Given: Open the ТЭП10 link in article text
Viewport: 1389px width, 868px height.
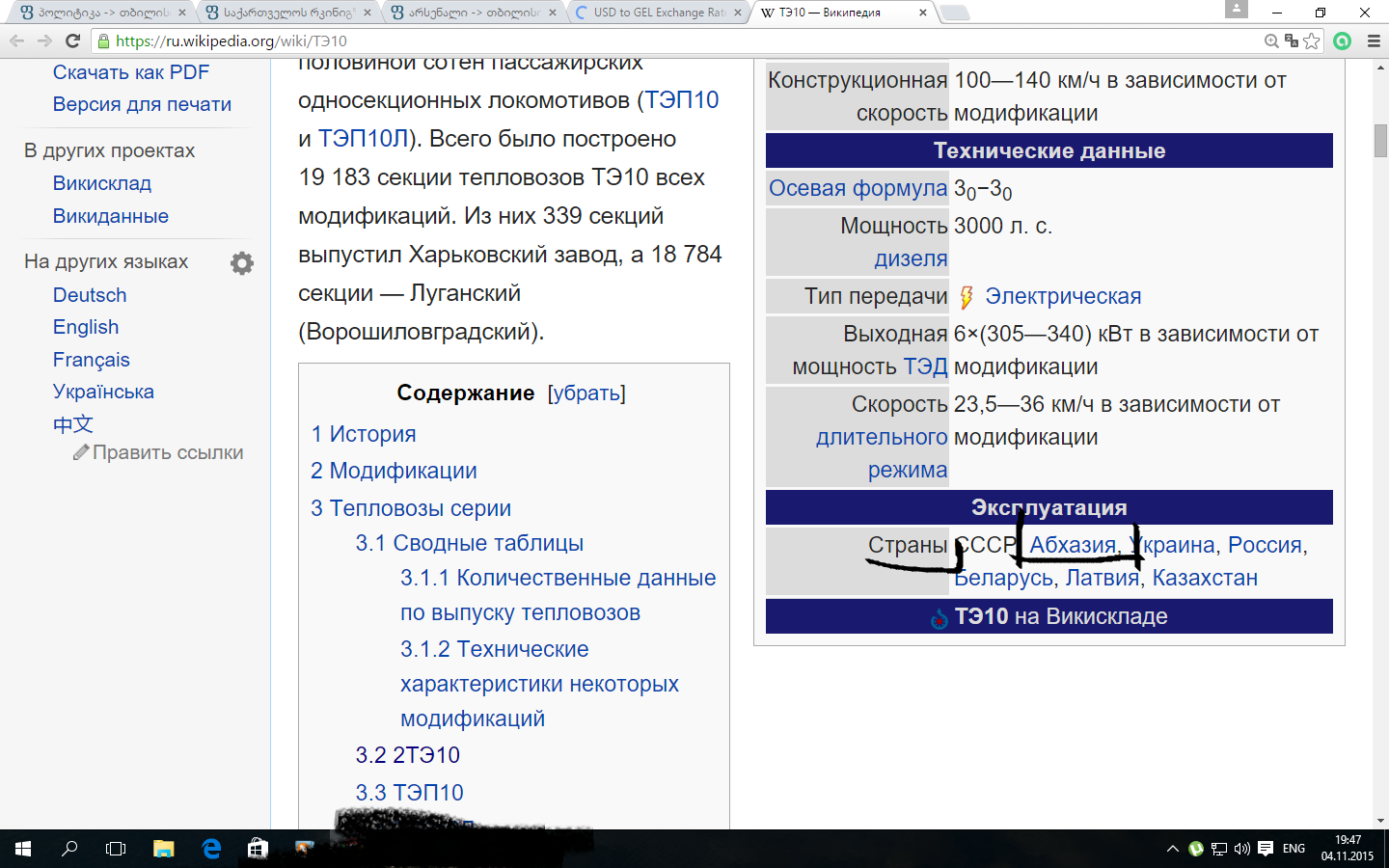Looking at the screenshot, I should [x=682, y=100].
